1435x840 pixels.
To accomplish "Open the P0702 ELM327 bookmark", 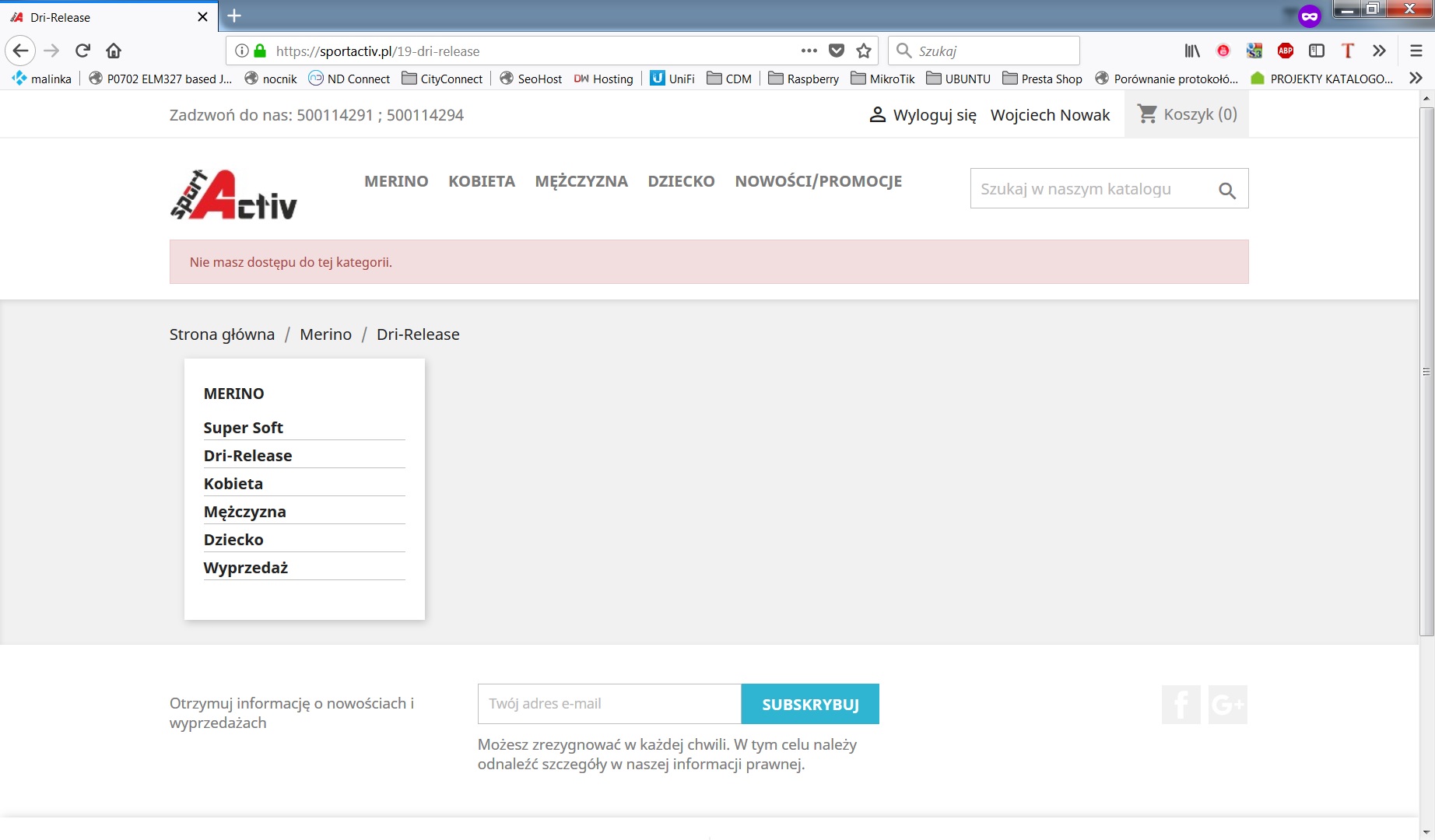I will [x=160, y=79].
